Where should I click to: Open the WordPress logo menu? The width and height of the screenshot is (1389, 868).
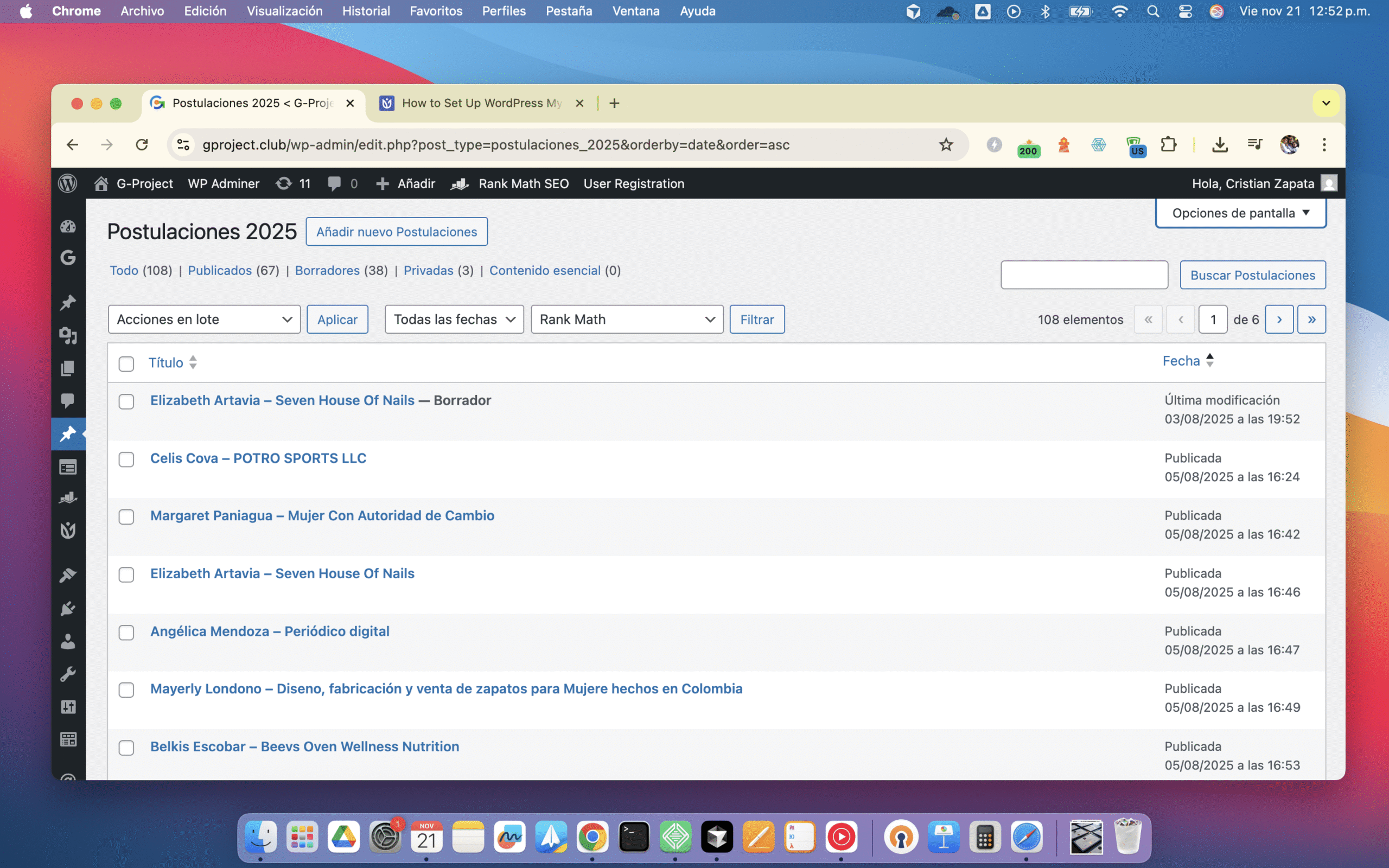pos(68,184)
